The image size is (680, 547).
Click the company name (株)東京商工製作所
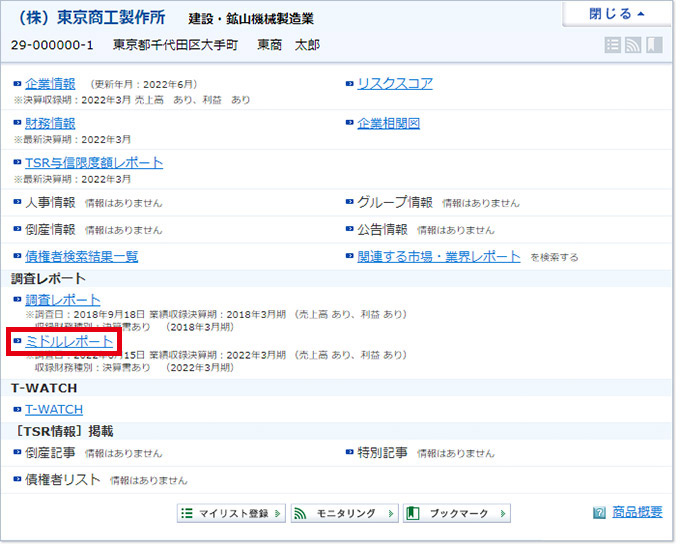[x=92, y=17]
